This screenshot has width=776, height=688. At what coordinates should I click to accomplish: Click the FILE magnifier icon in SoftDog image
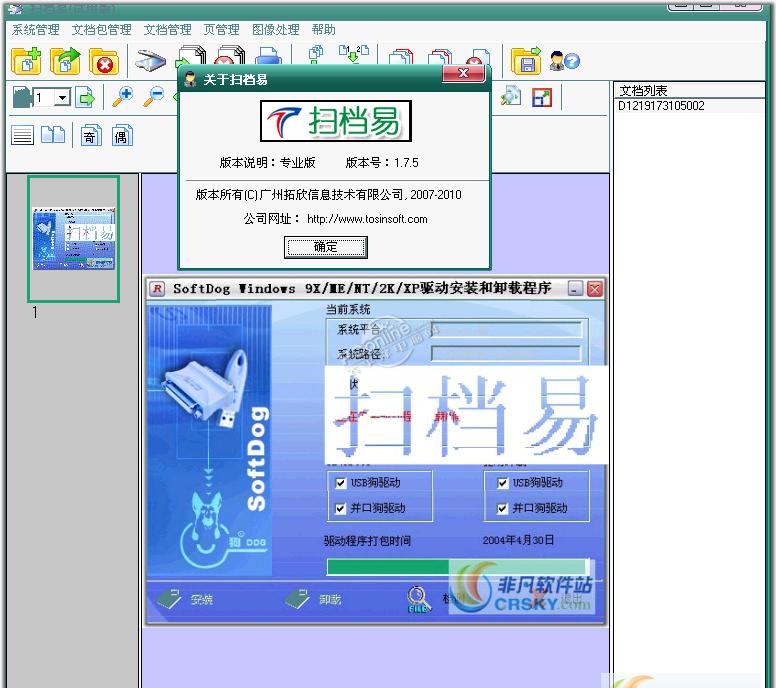419,599
